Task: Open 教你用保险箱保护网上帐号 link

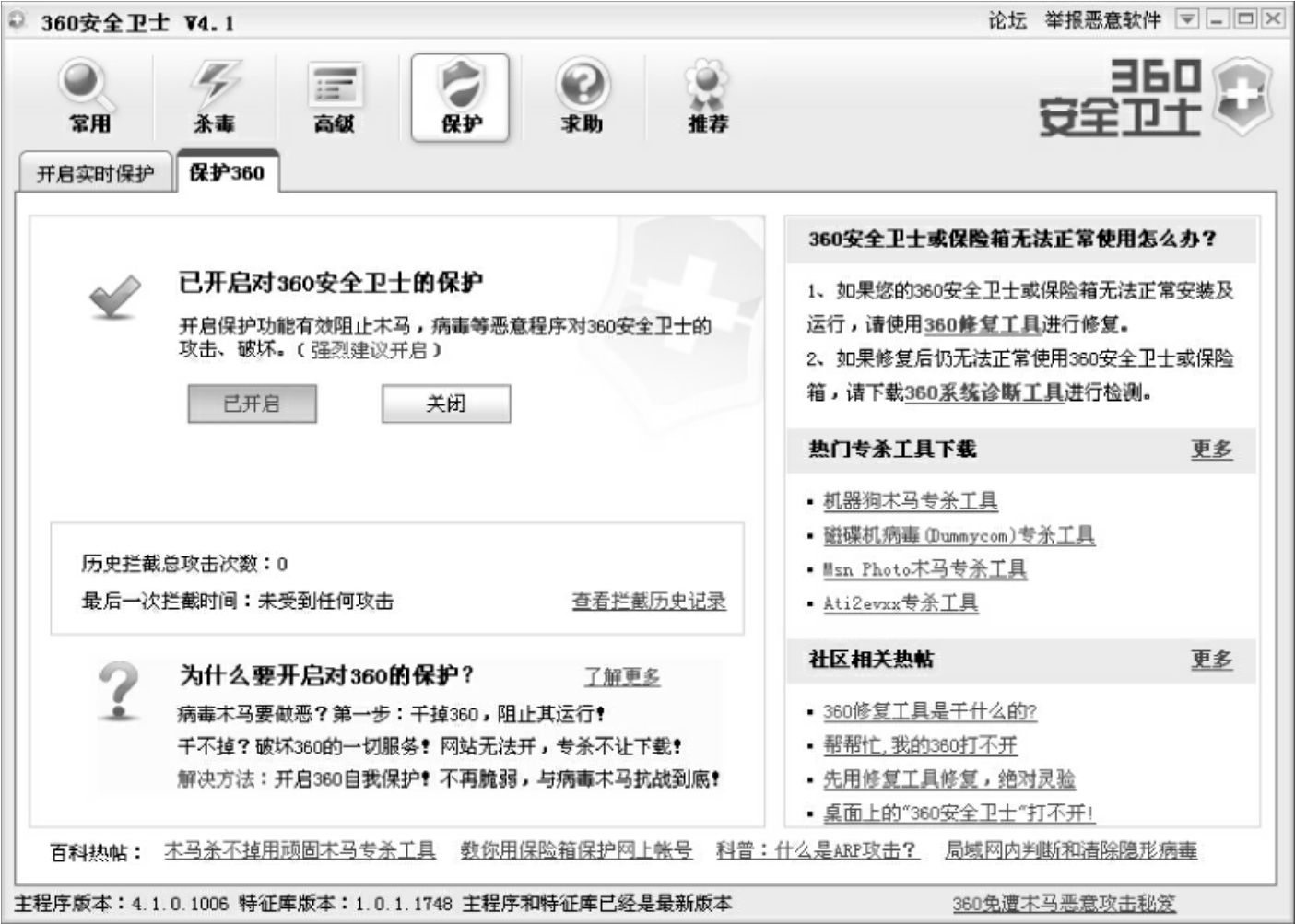Action: (576, 850)
